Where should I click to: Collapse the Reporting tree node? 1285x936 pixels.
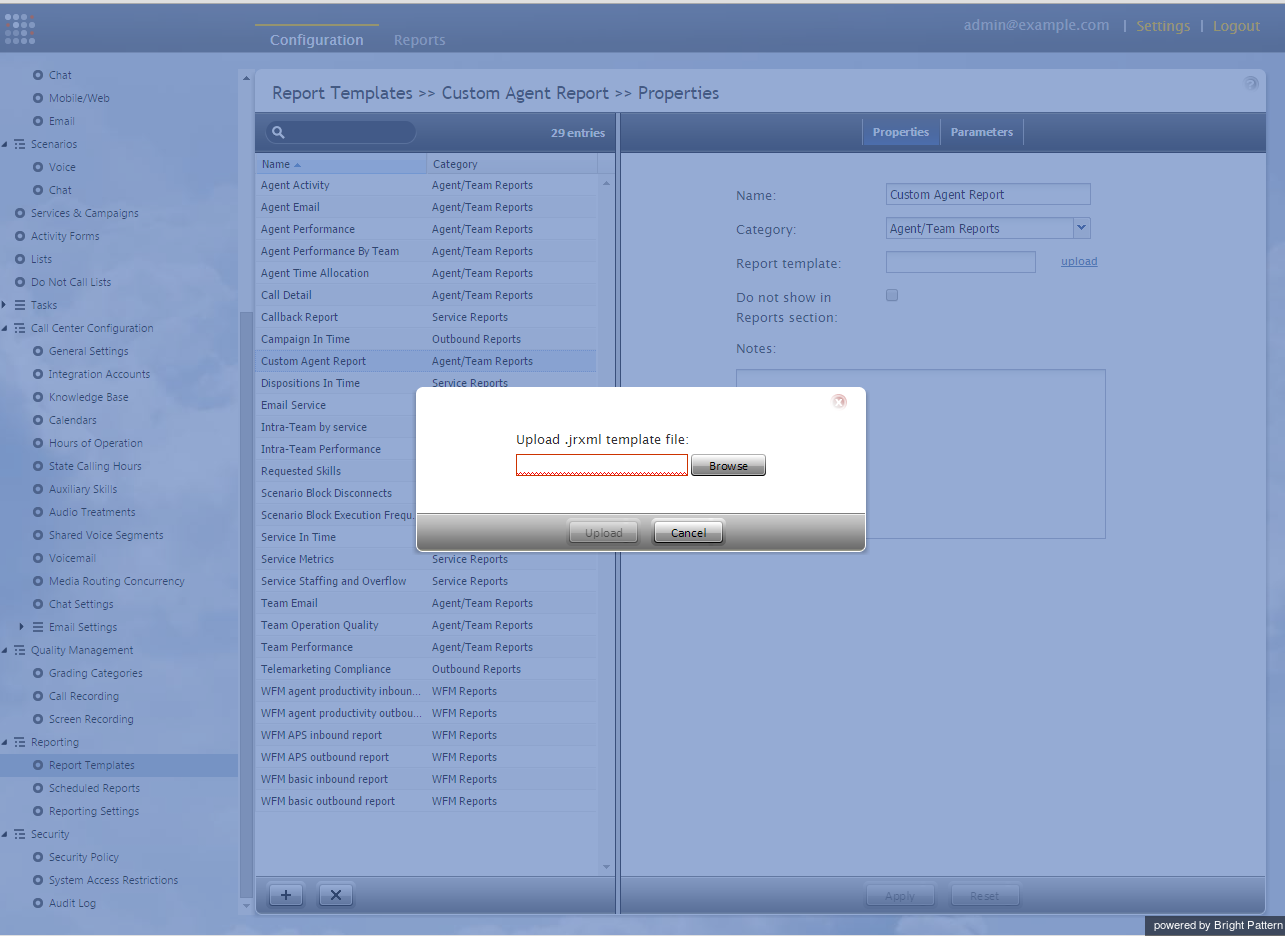4,742
